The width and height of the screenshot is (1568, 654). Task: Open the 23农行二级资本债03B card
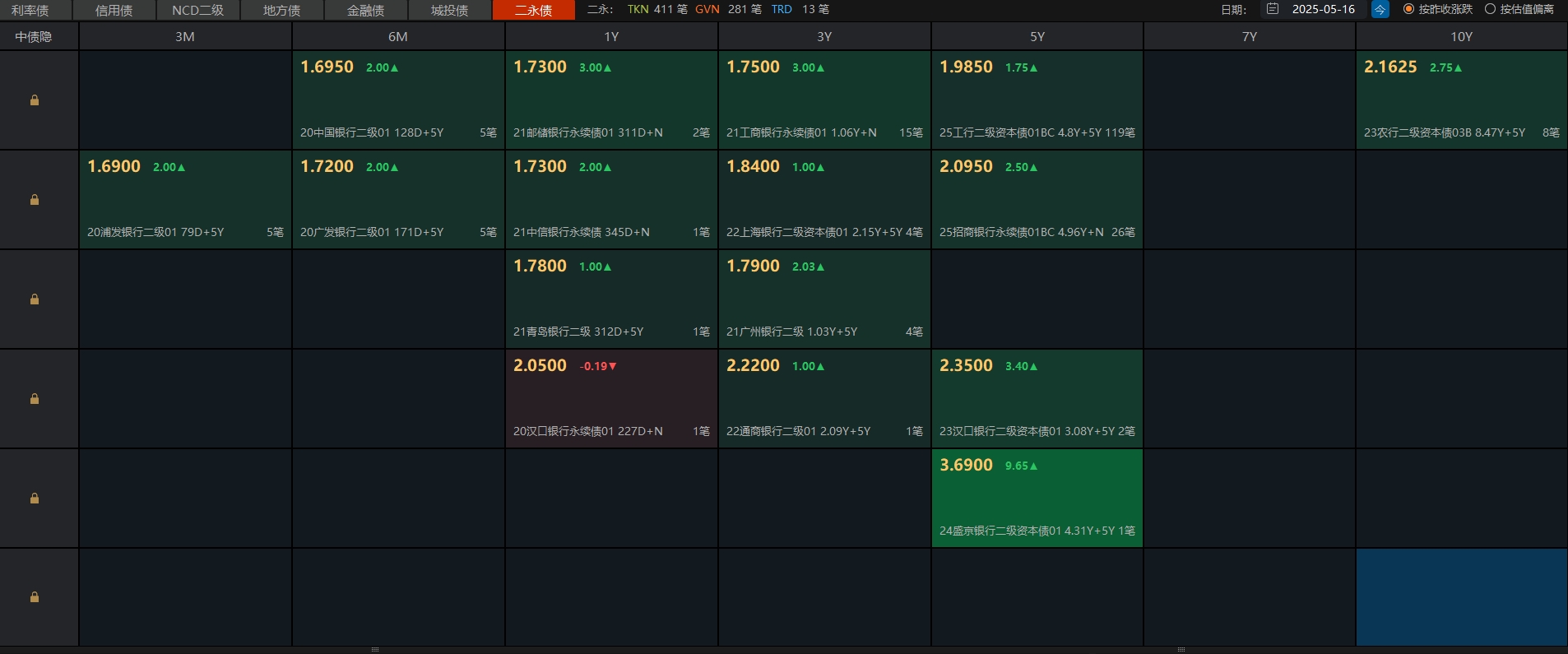tap(1462, 100)
